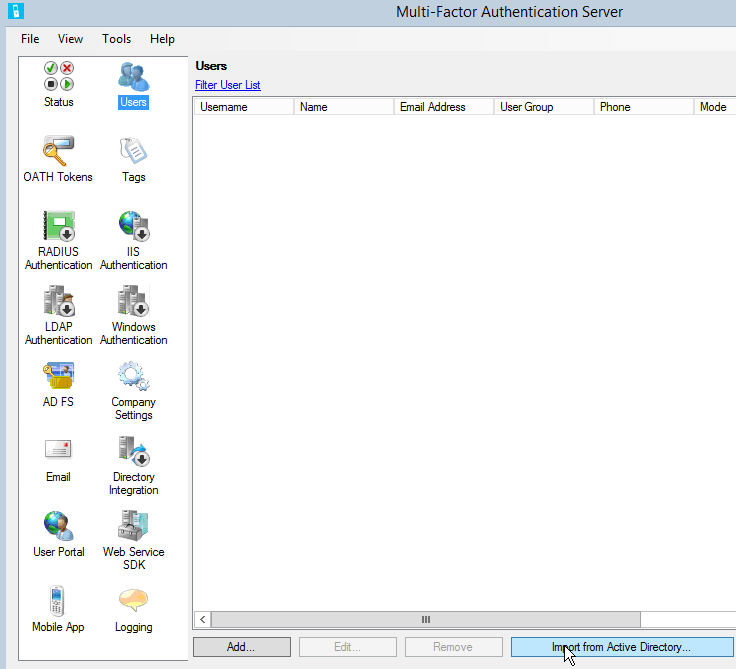736x669 pixels.
Task: Open the Status section icon
Action: [58, 77]
